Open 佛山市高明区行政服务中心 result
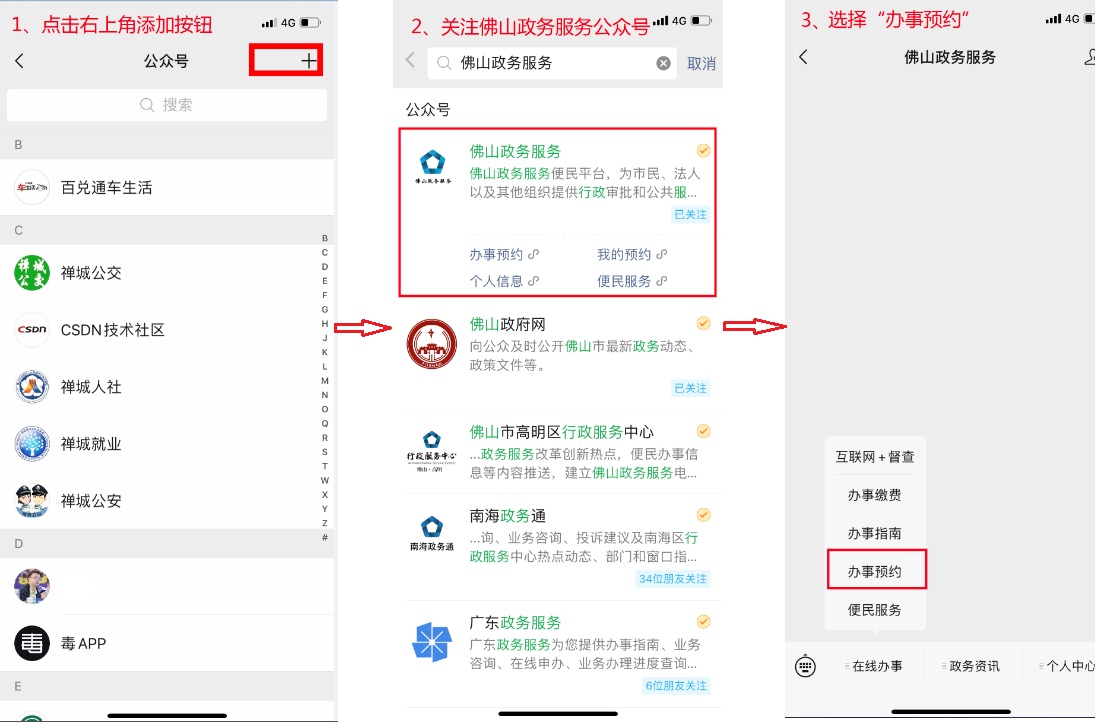 point(561,432)
